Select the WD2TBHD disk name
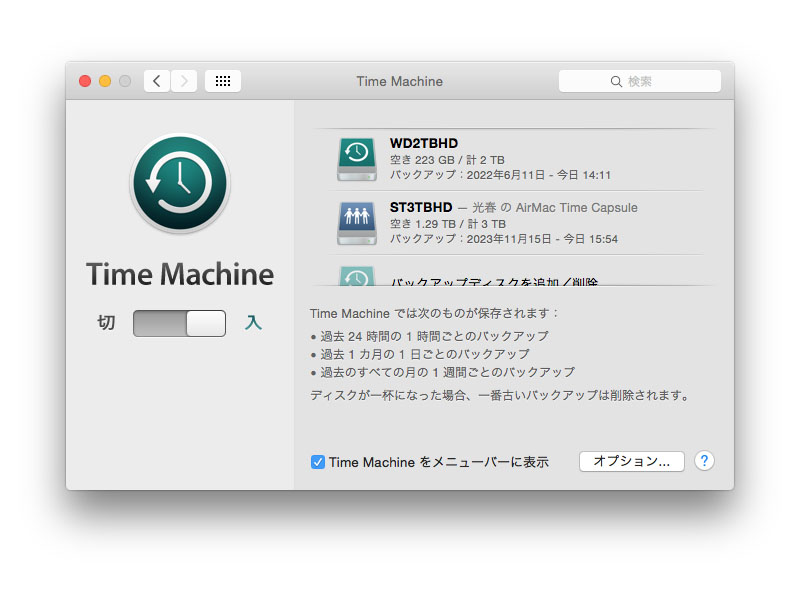800x600 pixels. 423,143
